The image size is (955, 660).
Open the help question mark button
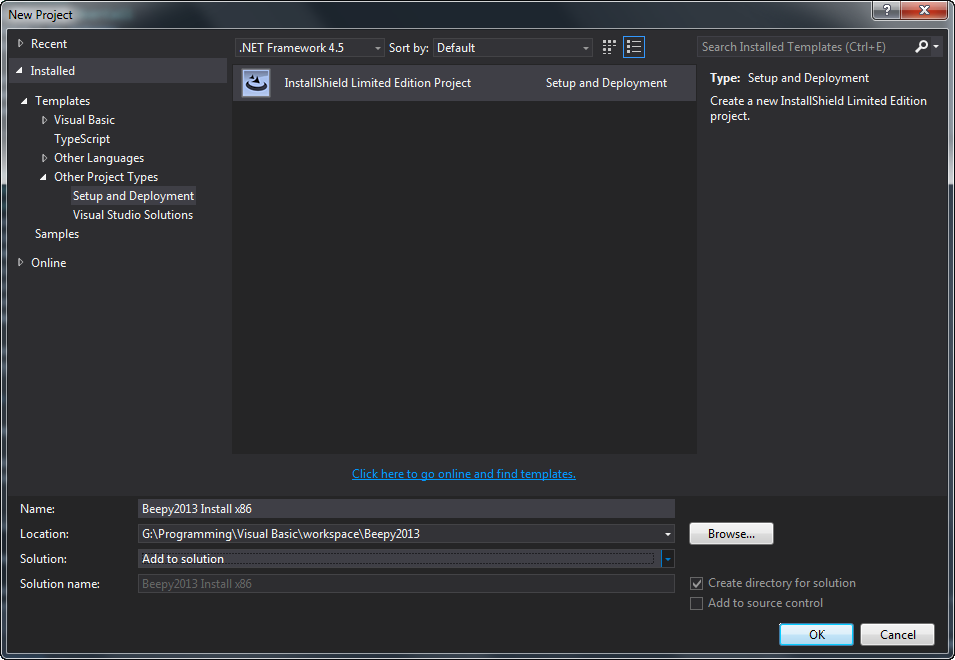pyautogui.click(x=887, y=10)
